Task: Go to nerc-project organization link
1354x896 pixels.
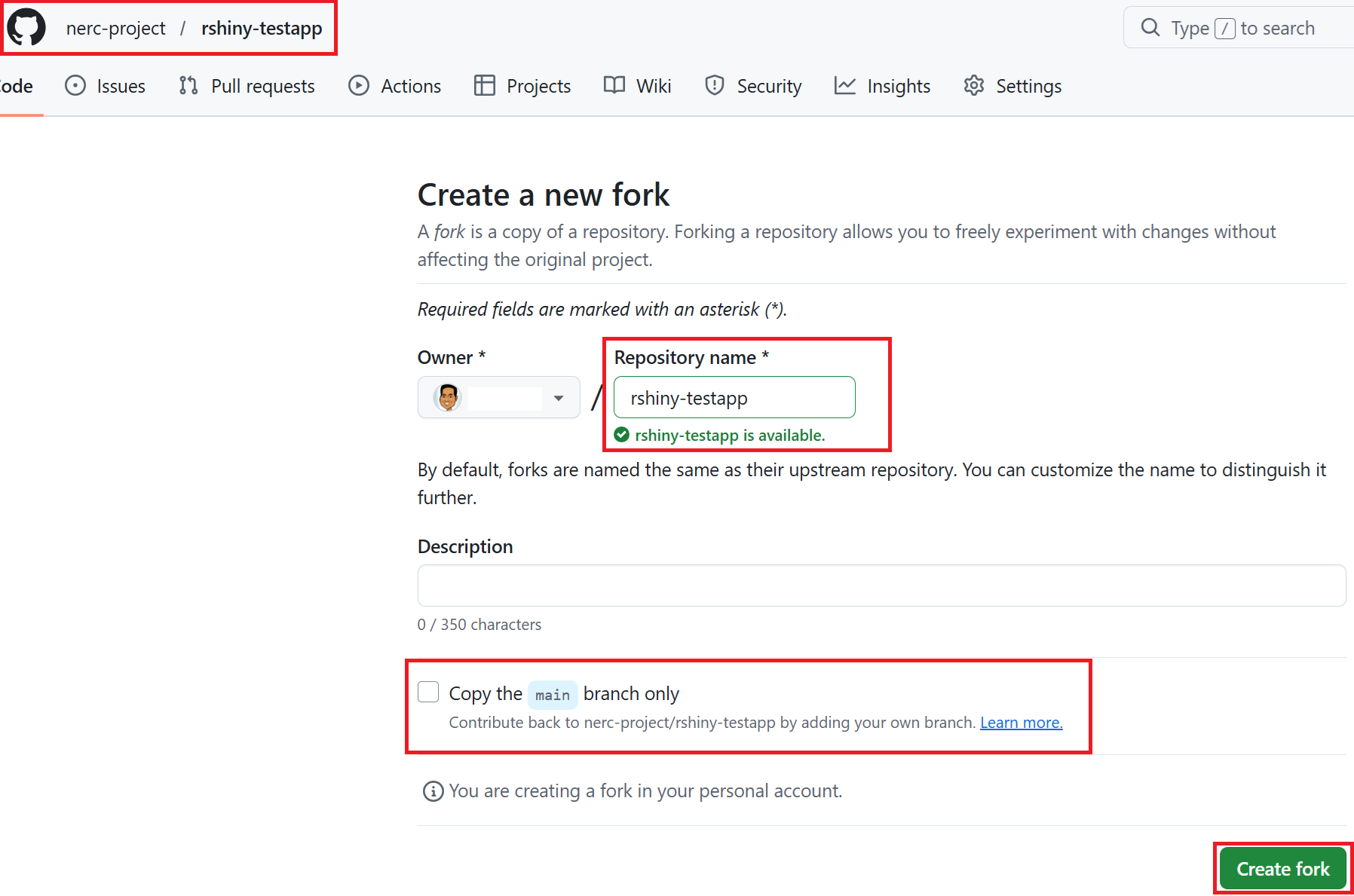Action: 115,28
